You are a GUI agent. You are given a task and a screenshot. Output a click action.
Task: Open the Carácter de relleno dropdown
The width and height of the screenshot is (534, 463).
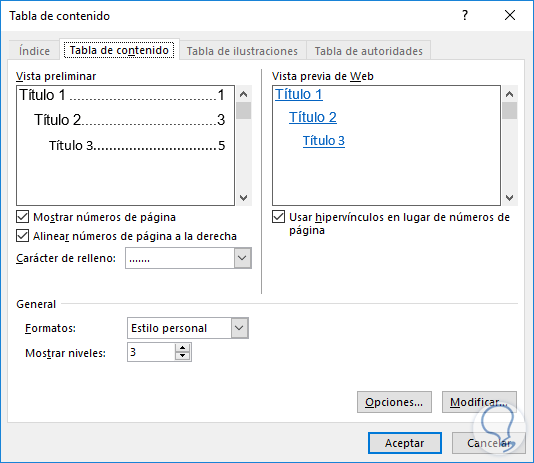pyautogui.click(x=242, y=258)
